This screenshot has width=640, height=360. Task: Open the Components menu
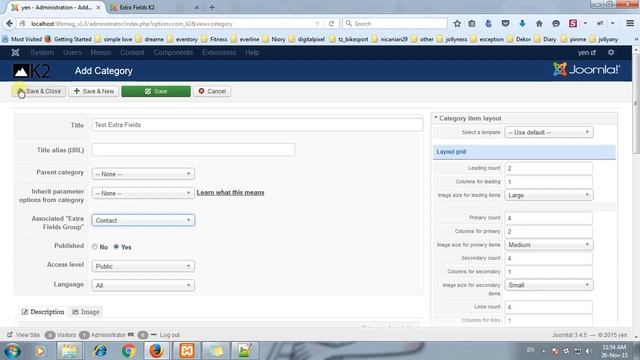[x=173, y=52]
